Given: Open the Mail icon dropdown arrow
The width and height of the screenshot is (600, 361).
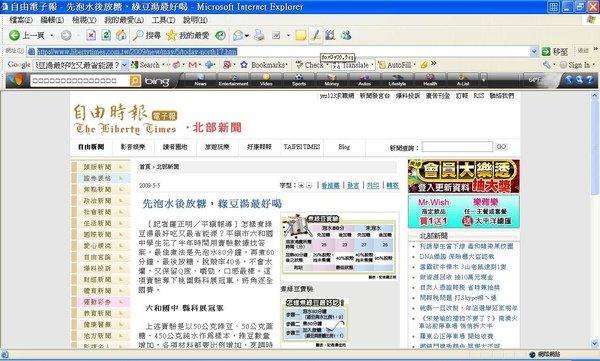Looking at the screenshot, I should click(247, 36).
